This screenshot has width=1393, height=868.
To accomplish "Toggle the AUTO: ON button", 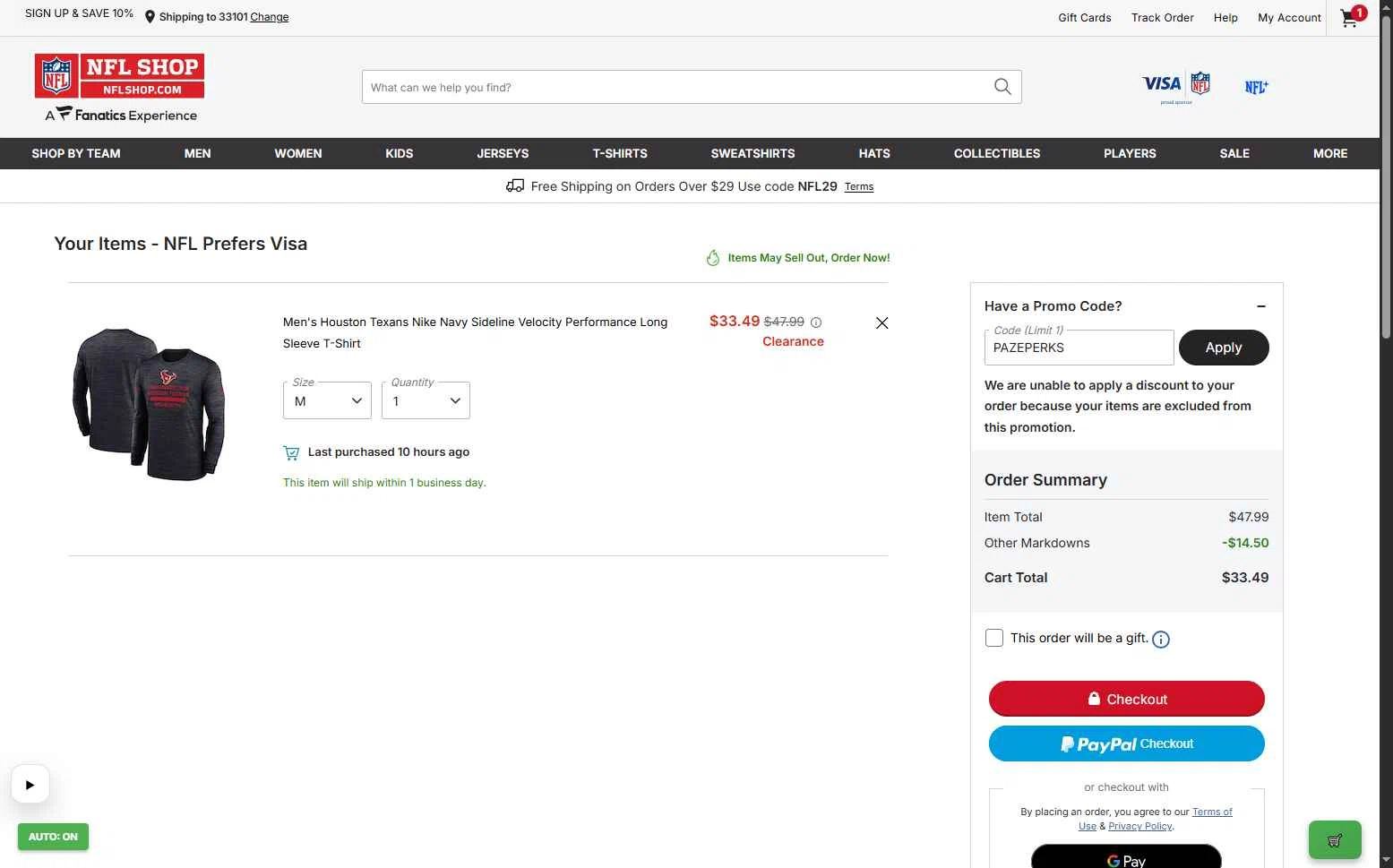I will coord(53,837).
